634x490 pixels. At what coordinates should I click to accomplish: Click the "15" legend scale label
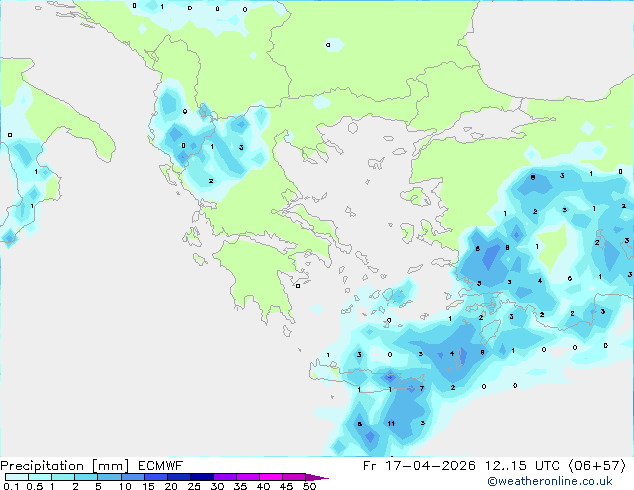[148, 486]
